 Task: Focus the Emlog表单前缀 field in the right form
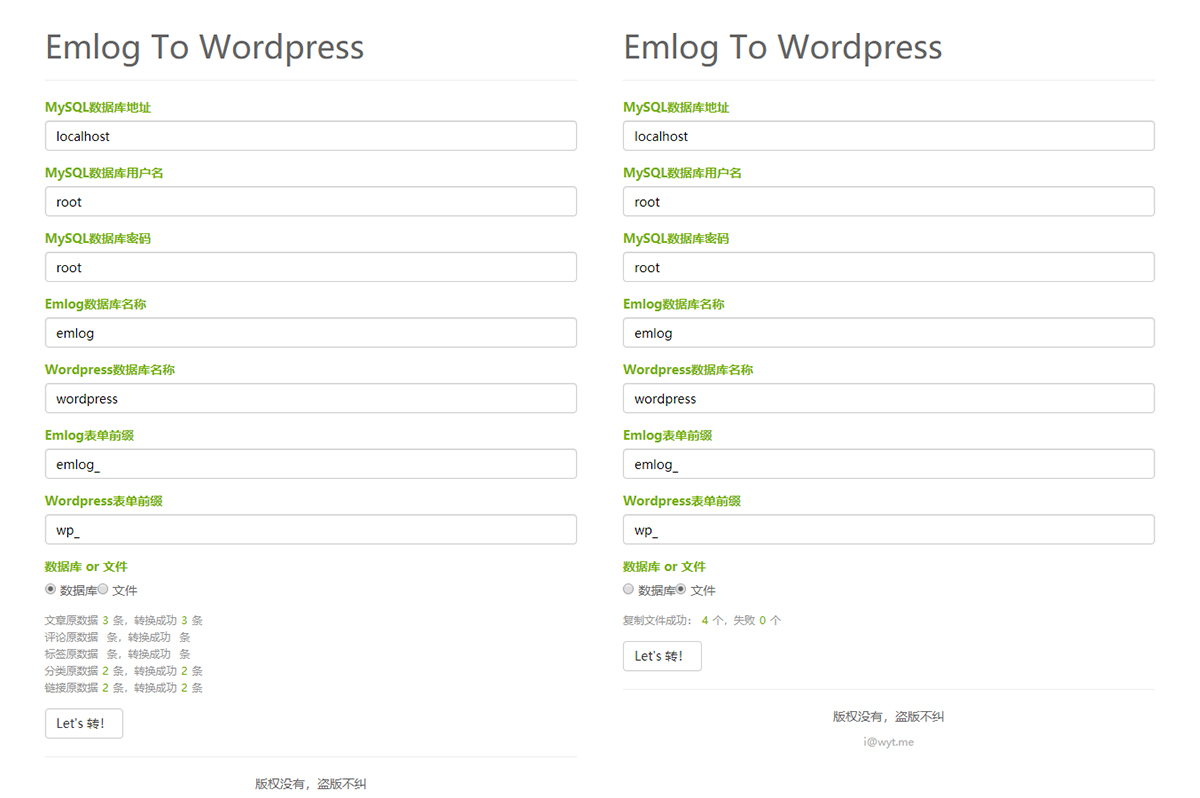pos(889,464)
